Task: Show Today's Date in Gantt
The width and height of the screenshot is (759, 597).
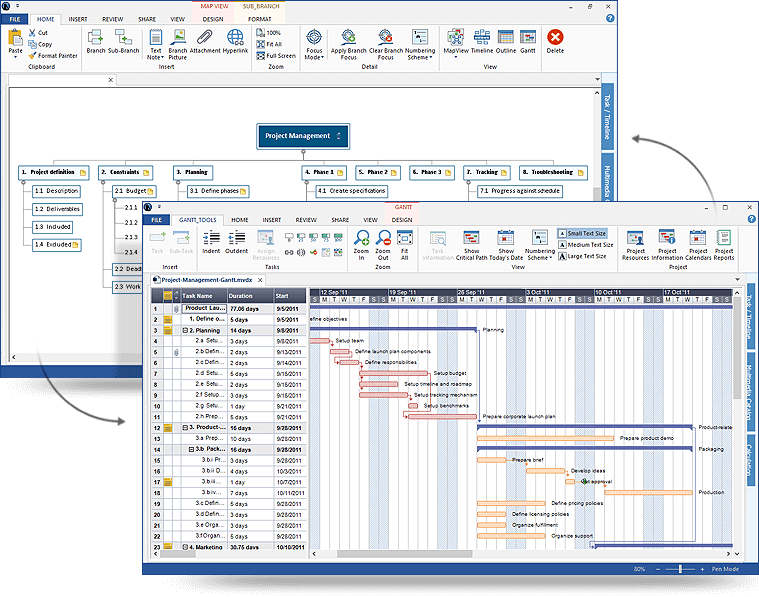Action: (x=506, y=245)
